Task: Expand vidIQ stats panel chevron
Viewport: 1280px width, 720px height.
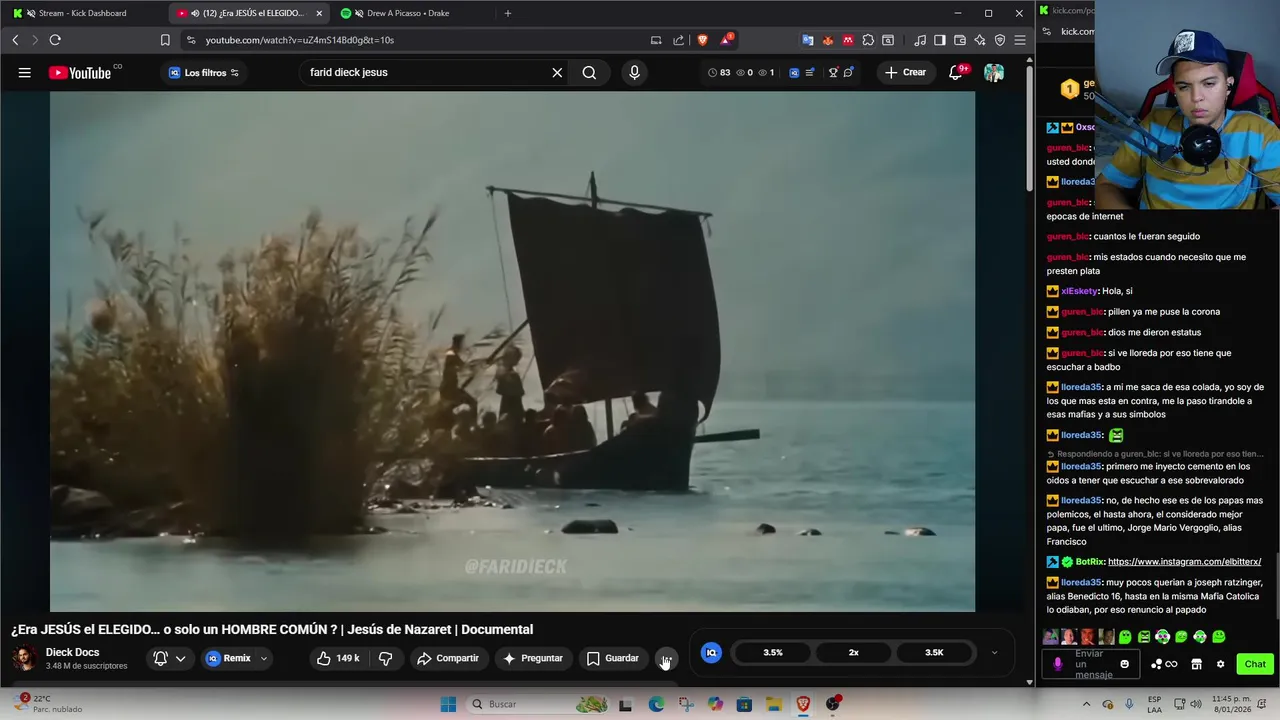Action: coord(994,652)
